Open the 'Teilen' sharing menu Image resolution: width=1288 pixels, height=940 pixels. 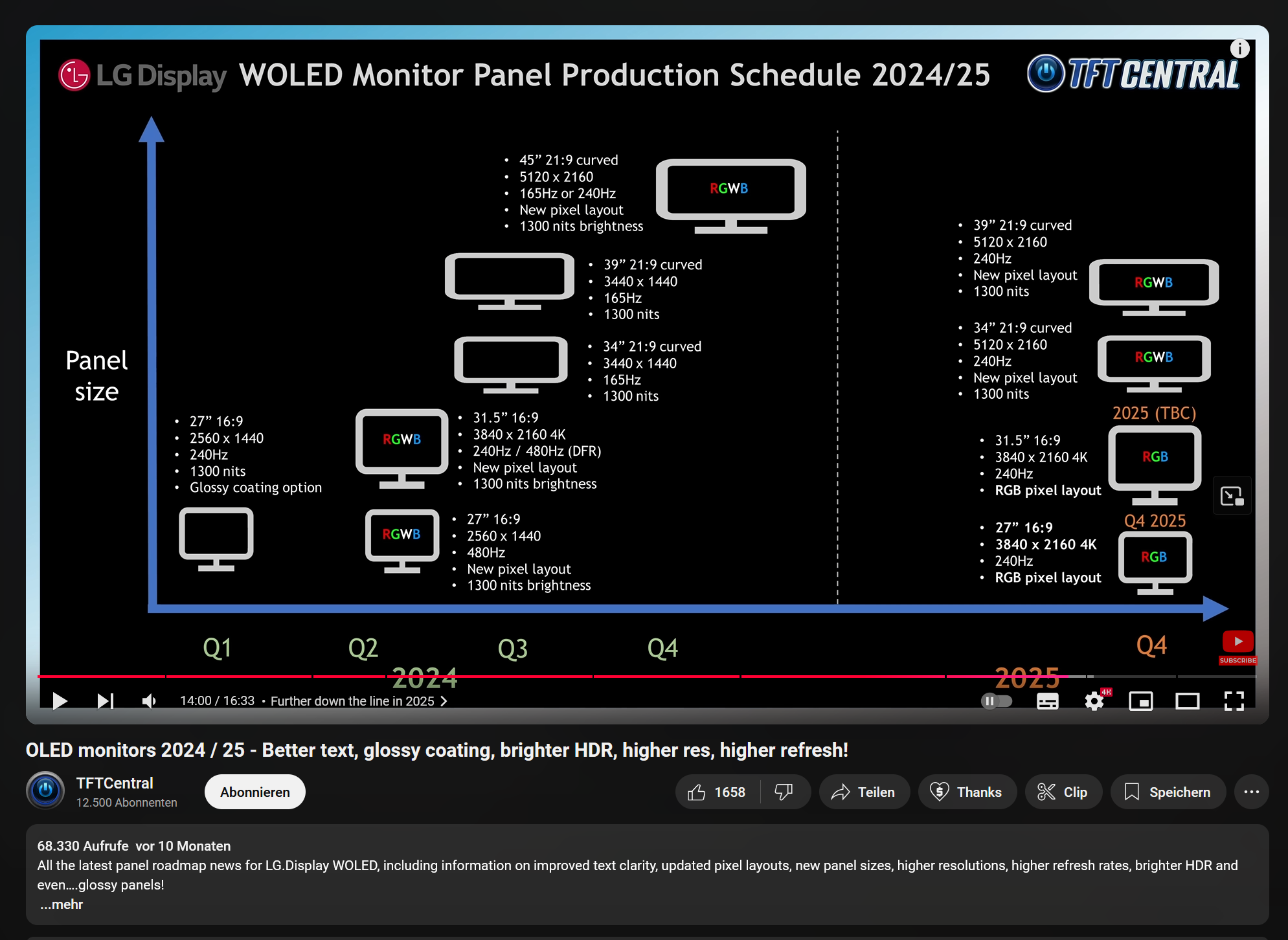click(864, 791)
